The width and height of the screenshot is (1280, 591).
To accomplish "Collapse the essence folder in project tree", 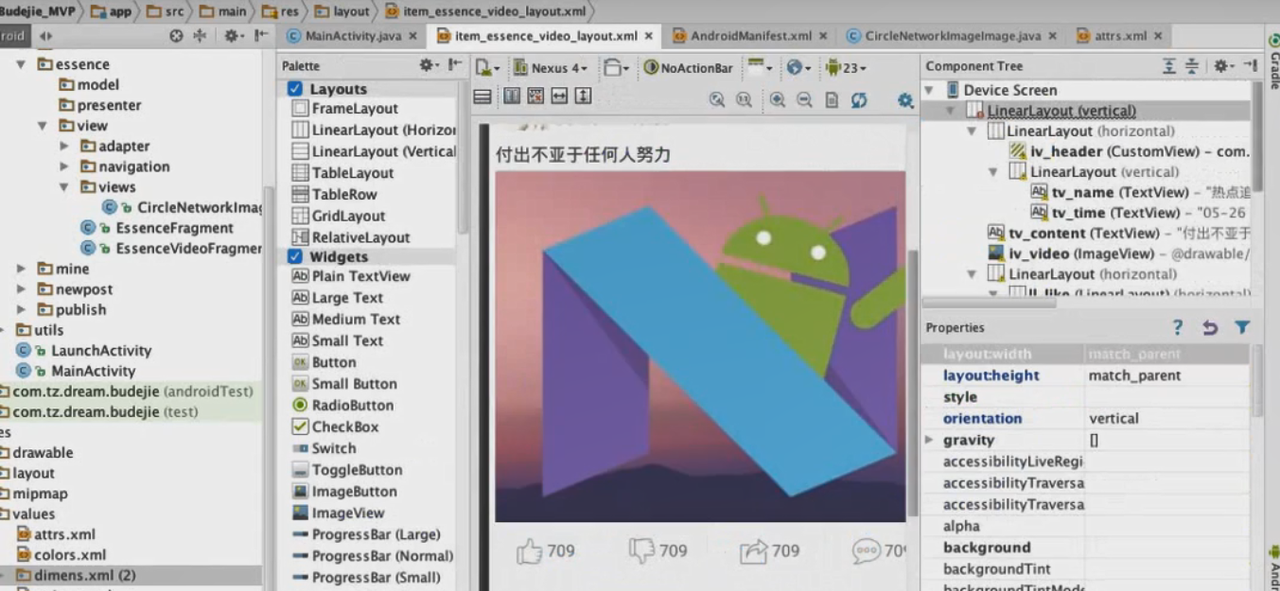I will click(x=21, y=64).
